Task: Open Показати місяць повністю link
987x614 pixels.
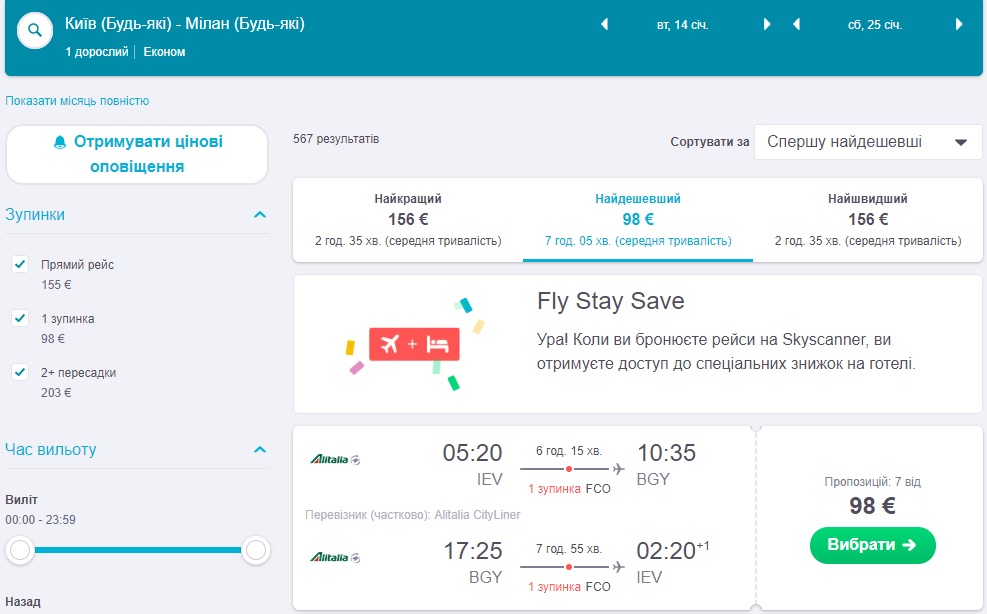Action: (77, 101)
